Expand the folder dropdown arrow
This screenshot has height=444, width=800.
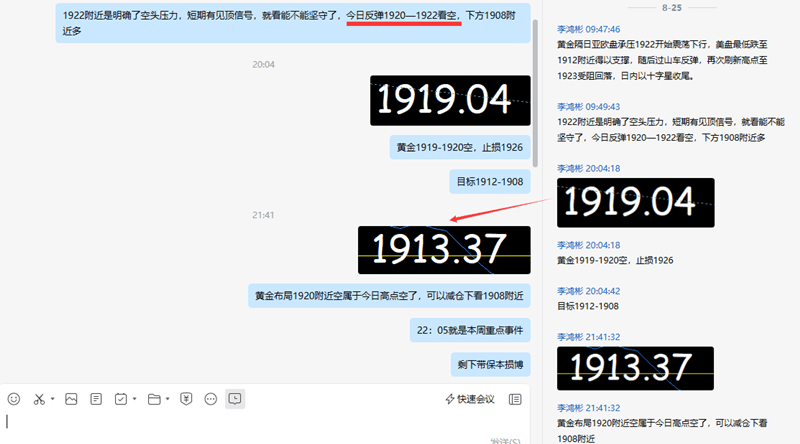(167, 399)
